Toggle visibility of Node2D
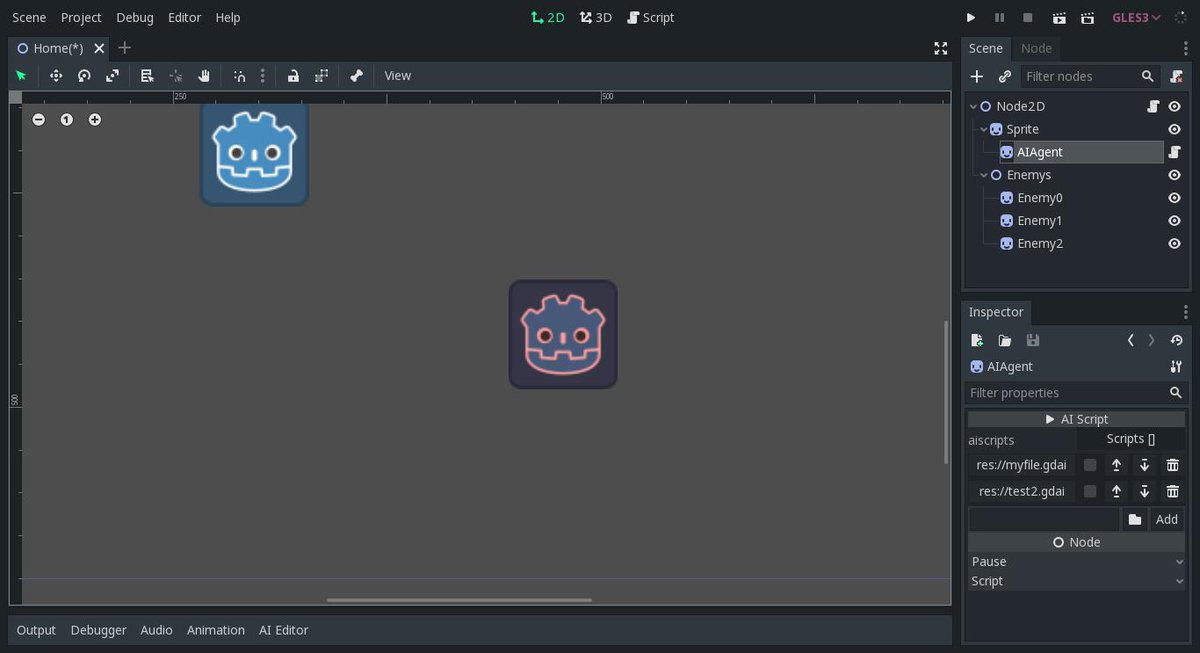The image size is (1200, 653). point(1175,106)
